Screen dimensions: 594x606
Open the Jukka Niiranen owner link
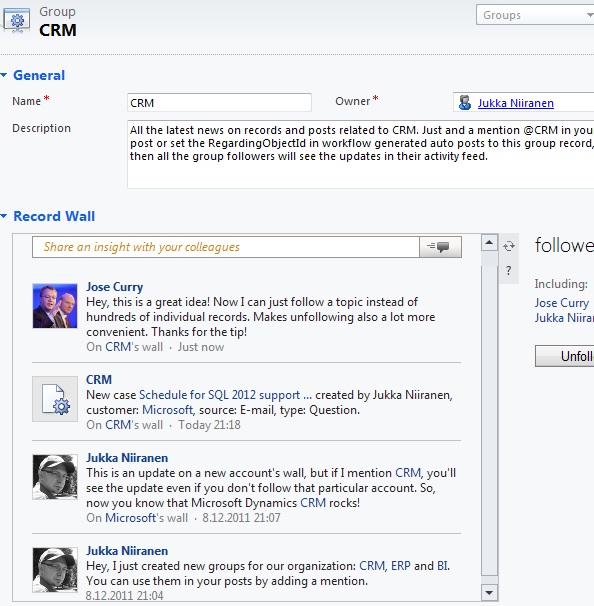[x=516, y=103]
